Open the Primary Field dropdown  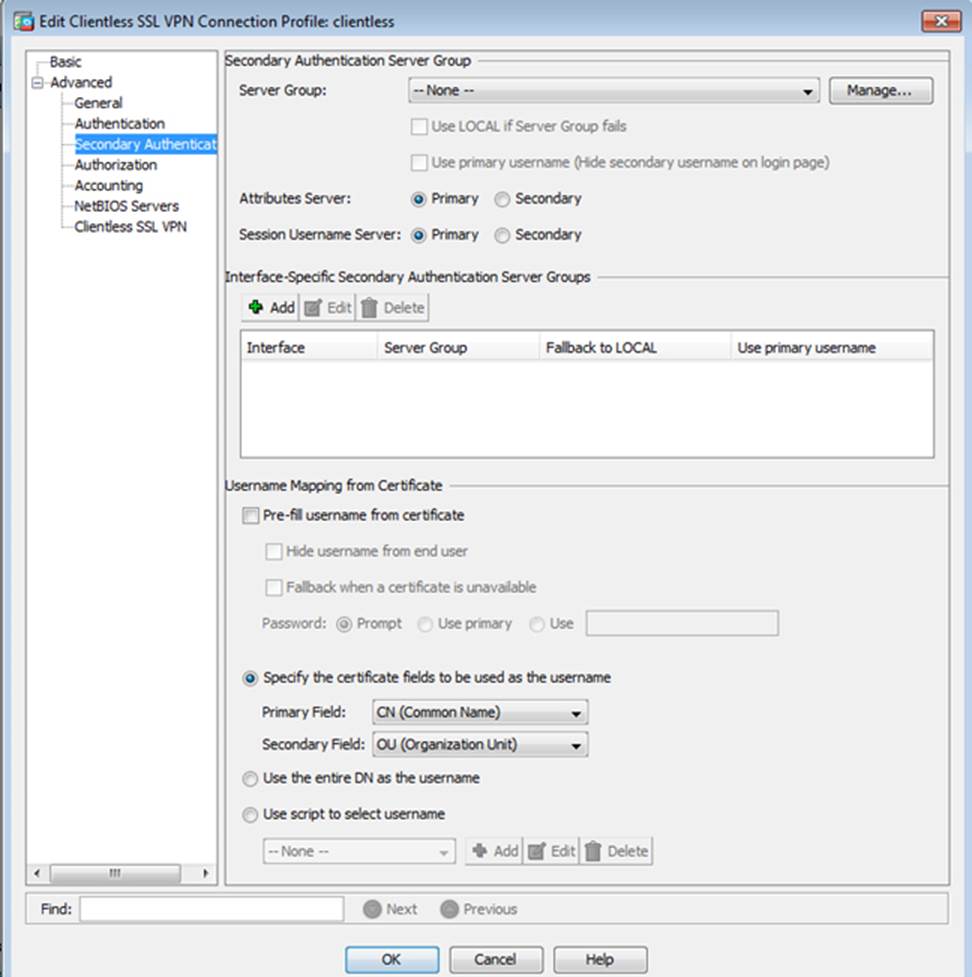479,713
